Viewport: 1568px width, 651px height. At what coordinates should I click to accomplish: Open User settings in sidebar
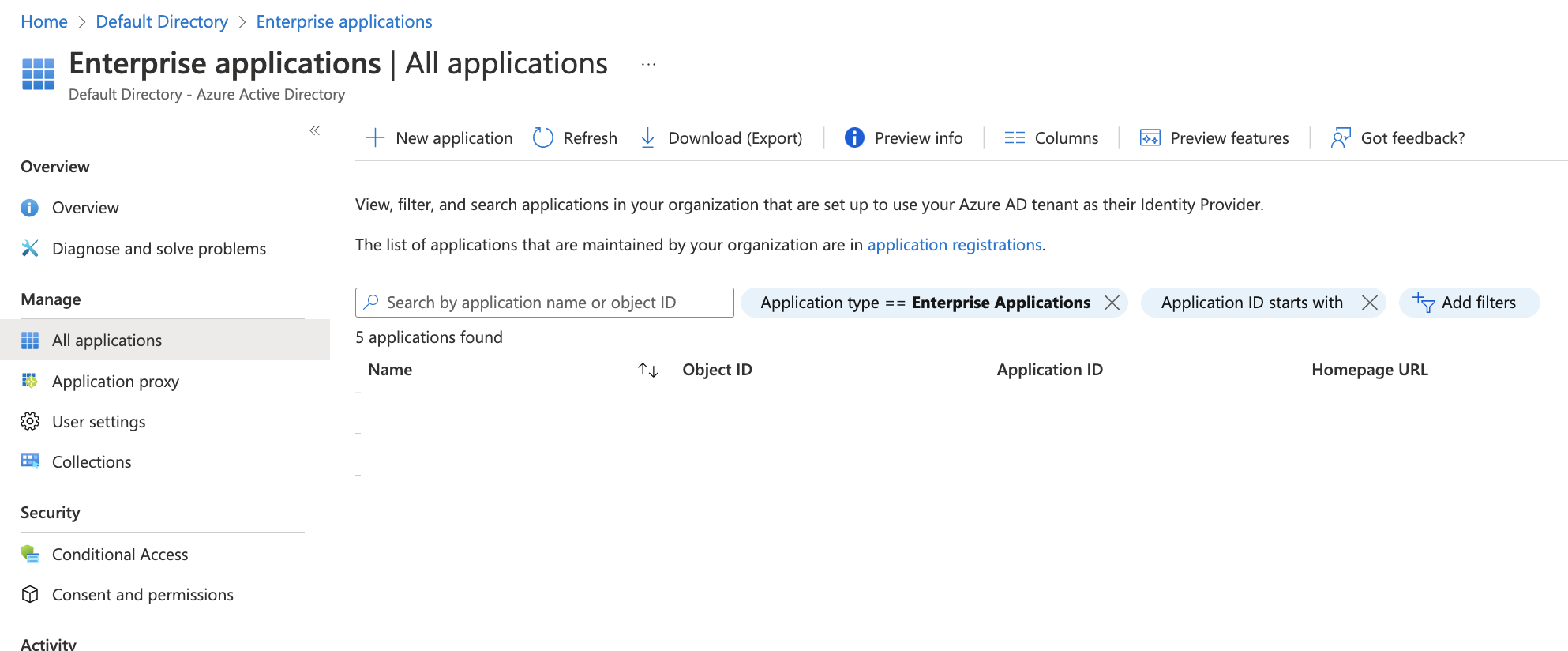(99, 422)
